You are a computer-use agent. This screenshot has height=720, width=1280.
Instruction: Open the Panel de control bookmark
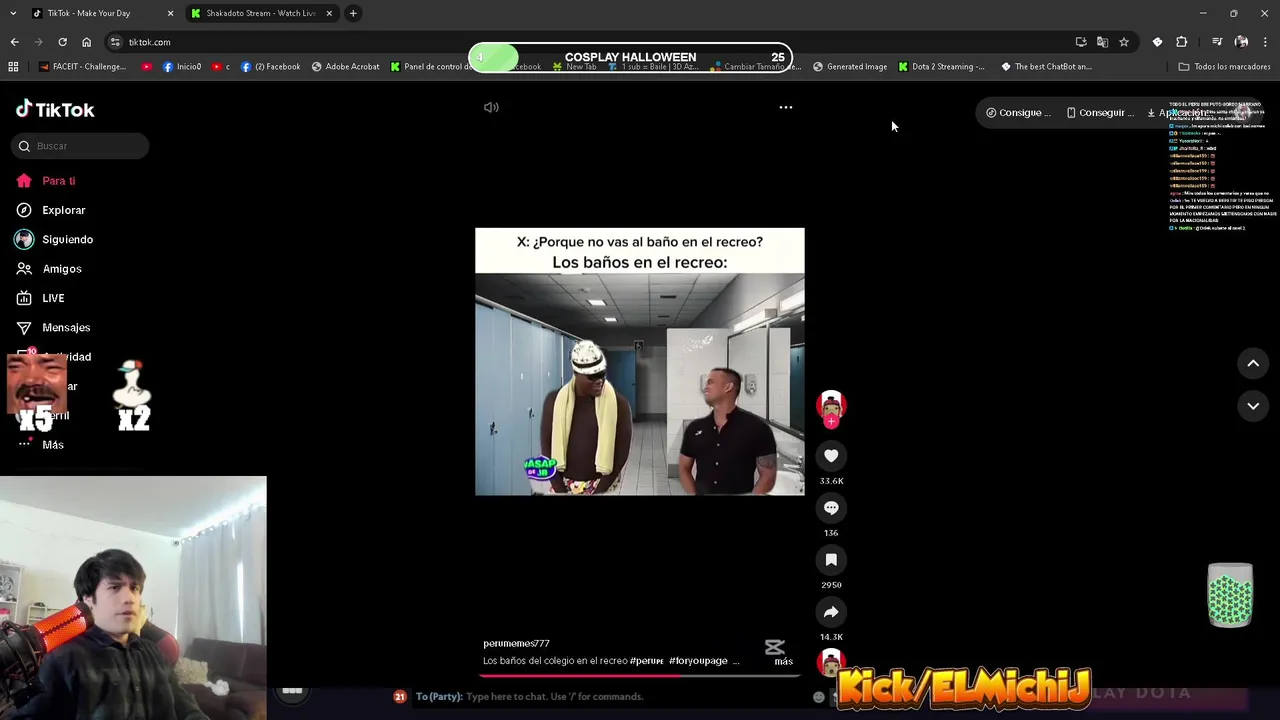click(430, 67)
